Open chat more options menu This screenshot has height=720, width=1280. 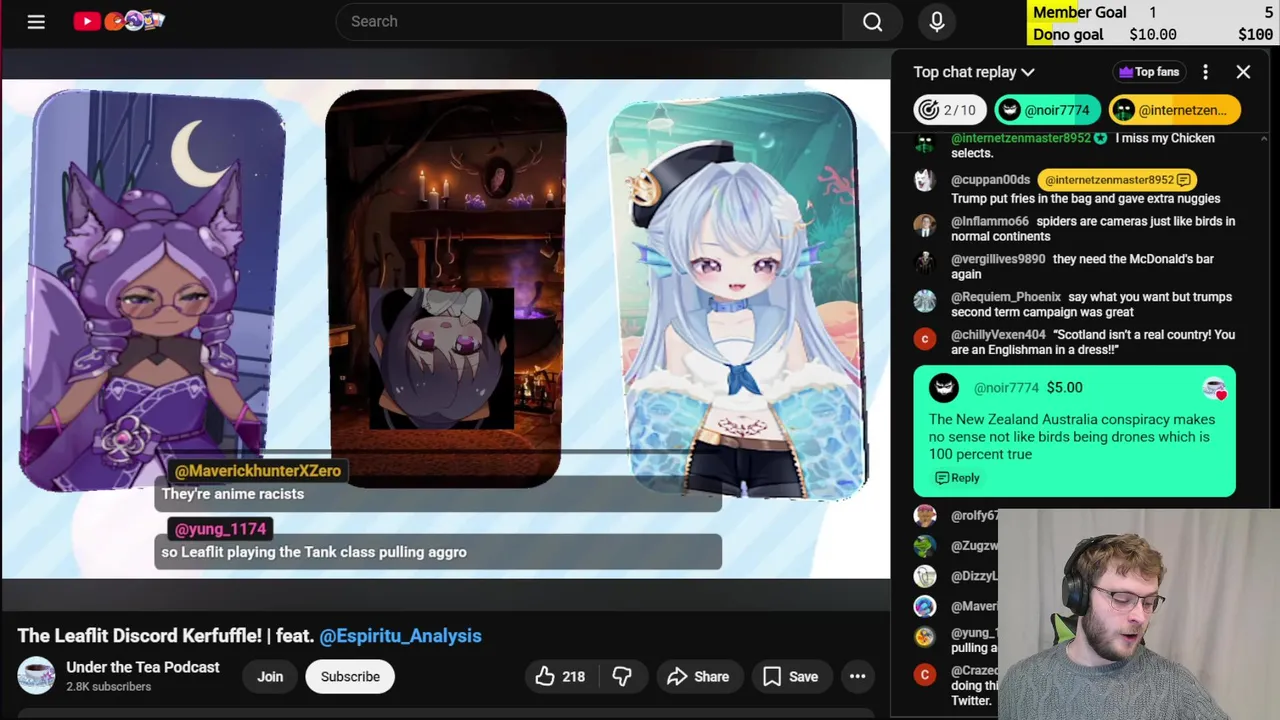point(1205,72)
